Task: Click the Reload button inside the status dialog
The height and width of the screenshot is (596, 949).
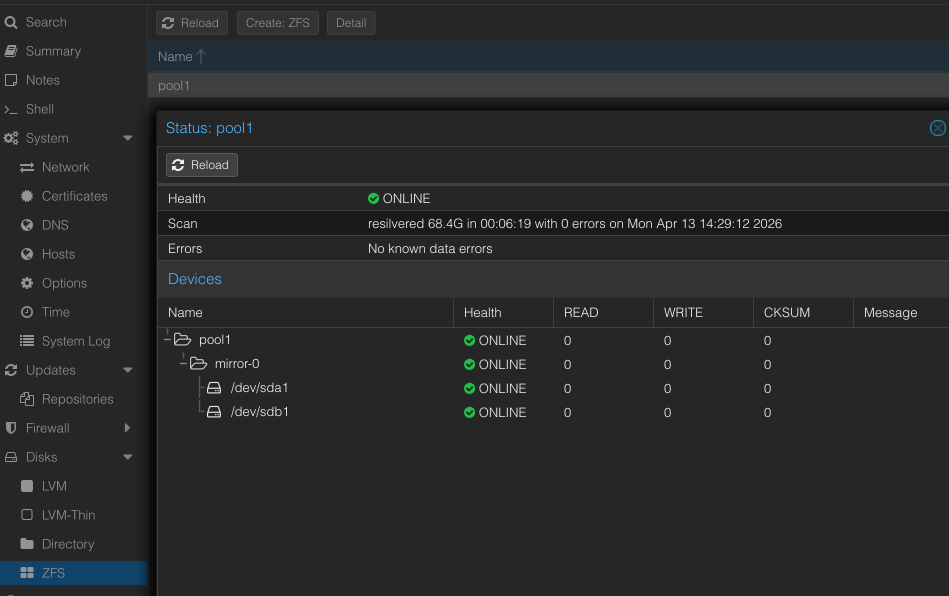Action: (201, 165)
